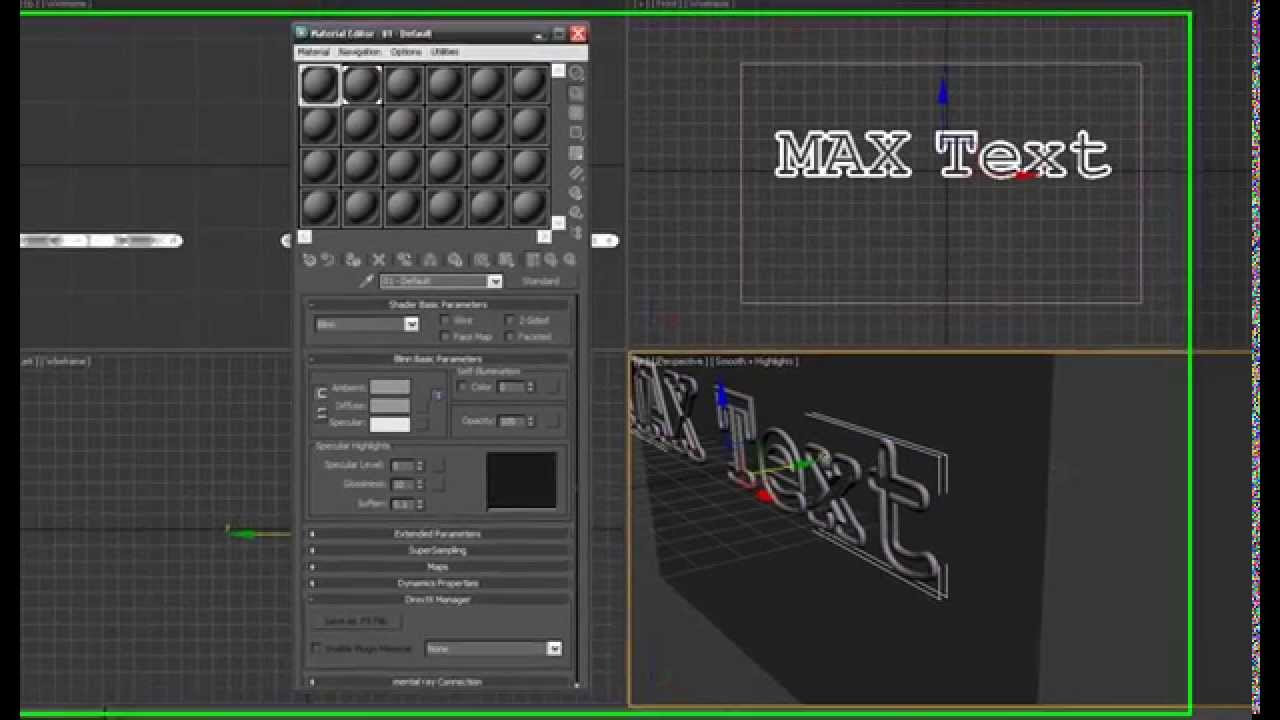Click the Self-Illumination map button
1280x720 pixels.
[552, 386]
